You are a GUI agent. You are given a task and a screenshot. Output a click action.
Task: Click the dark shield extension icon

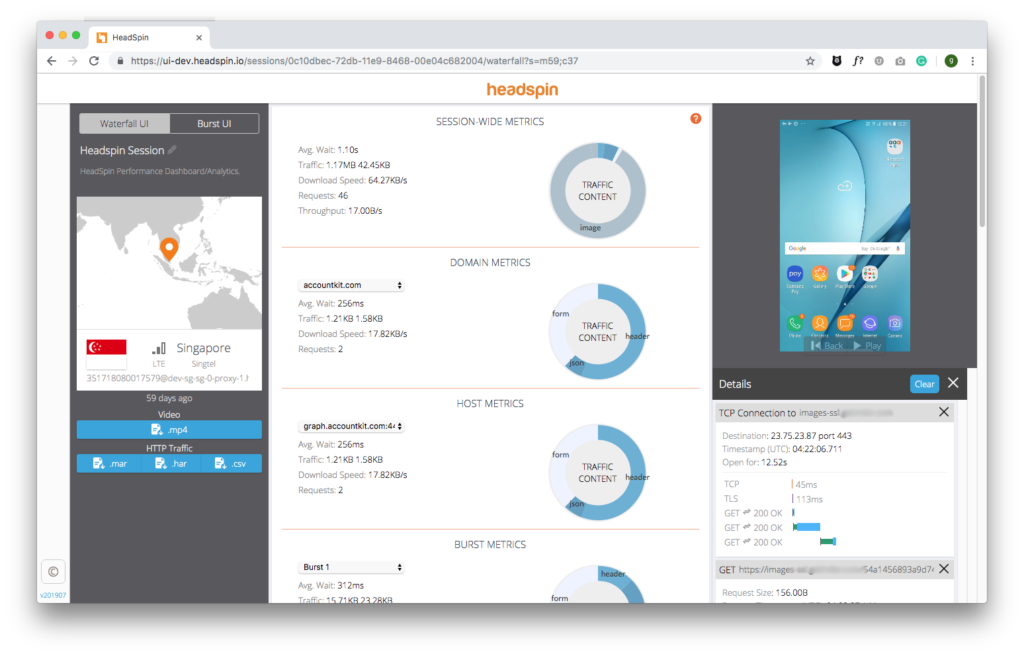click(x=837, y=61)
